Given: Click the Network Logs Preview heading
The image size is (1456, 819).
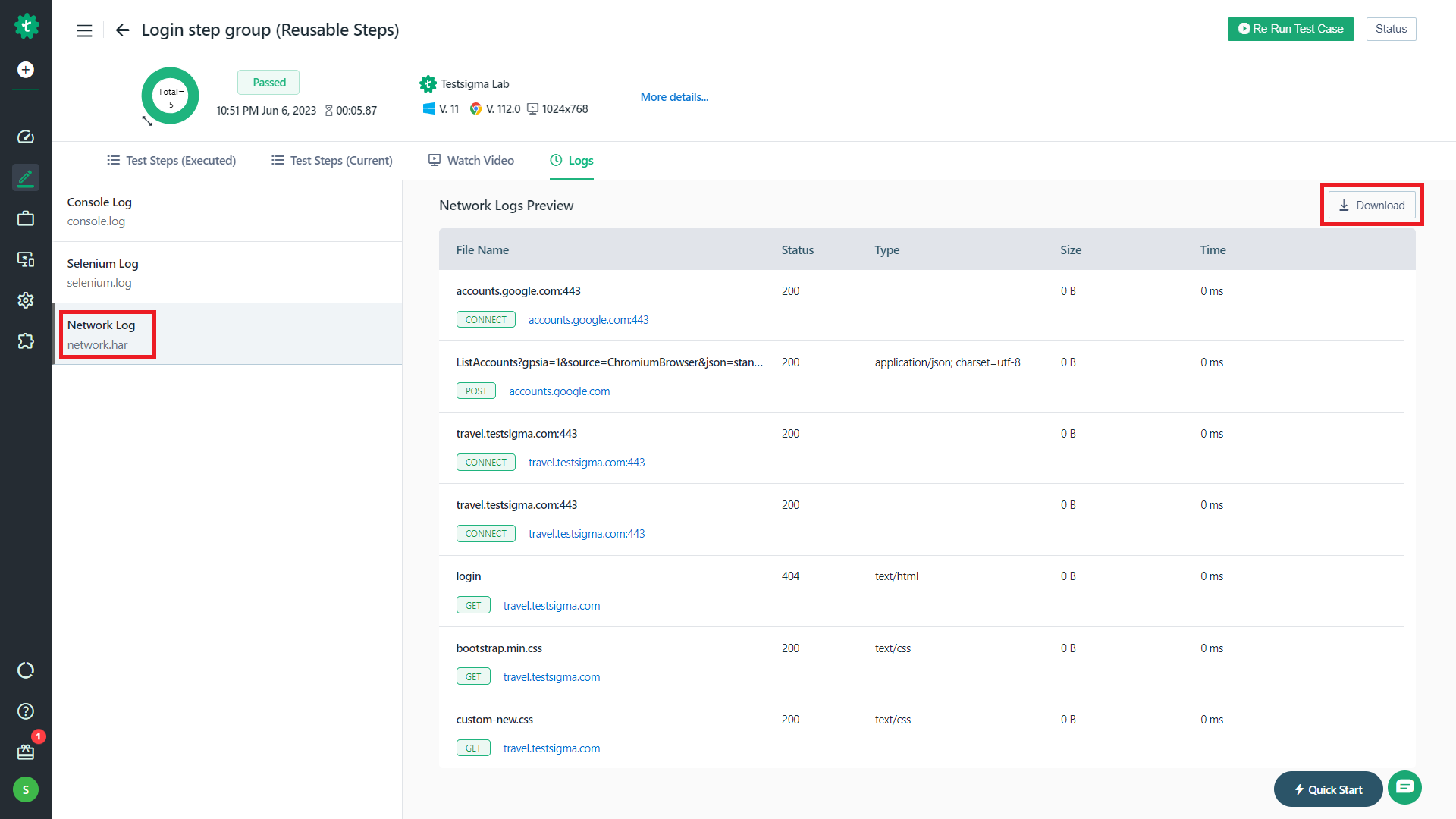Looking at the screenshot, I should 507,206.
